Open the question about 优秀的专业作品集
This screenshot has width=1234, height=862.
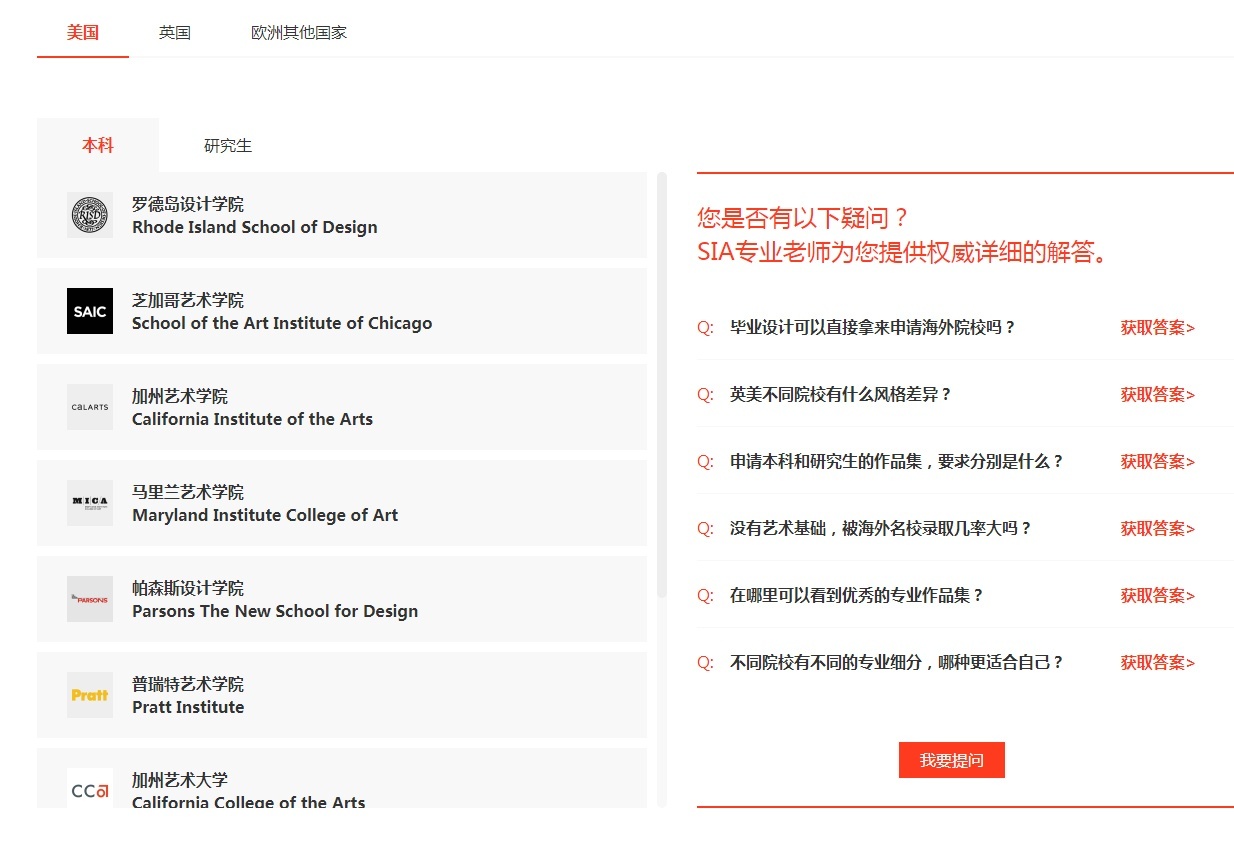[856, 596]
